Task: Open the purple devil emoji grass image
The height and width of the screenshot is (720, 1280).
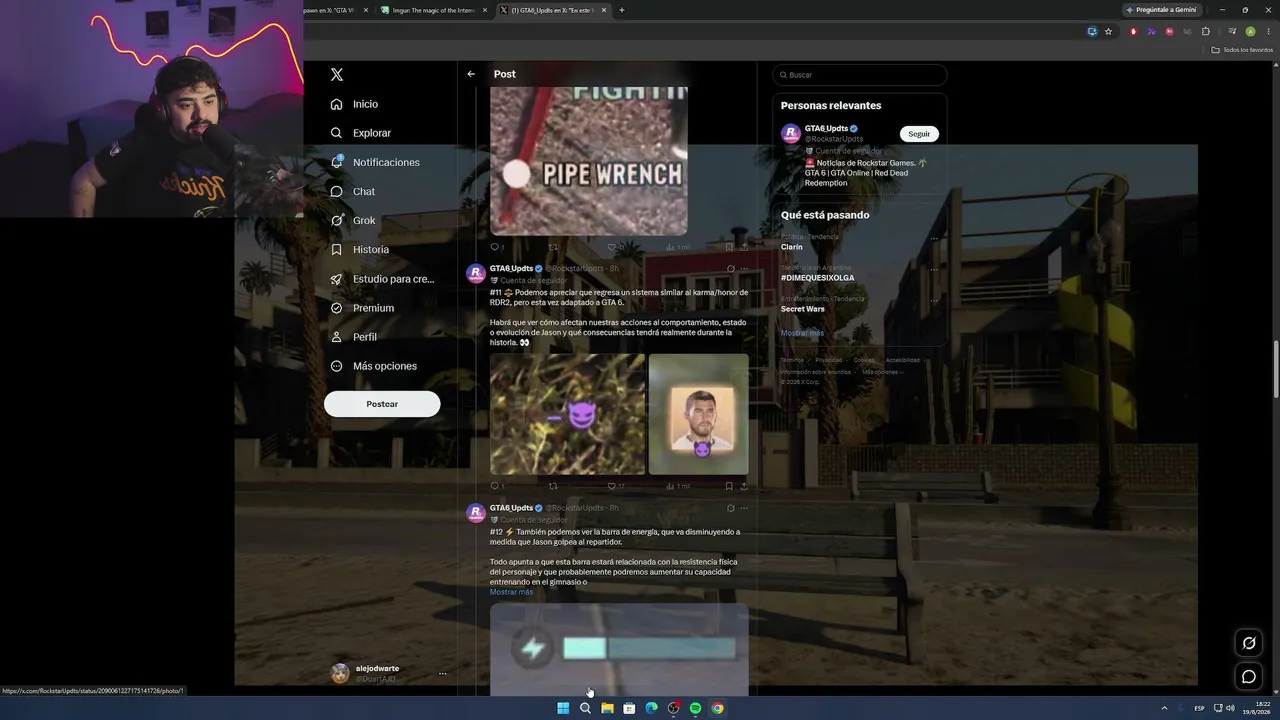Action: point(568,414)
